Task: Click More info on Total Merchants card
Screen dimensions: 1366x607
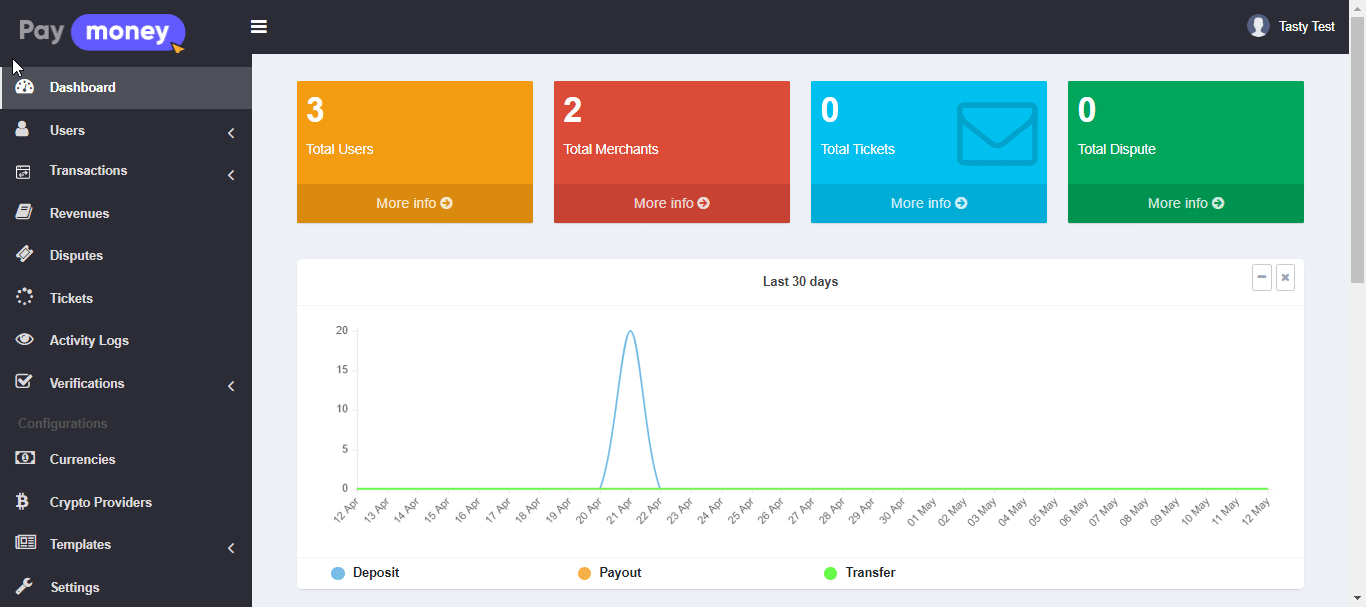Action: (671, 203)
